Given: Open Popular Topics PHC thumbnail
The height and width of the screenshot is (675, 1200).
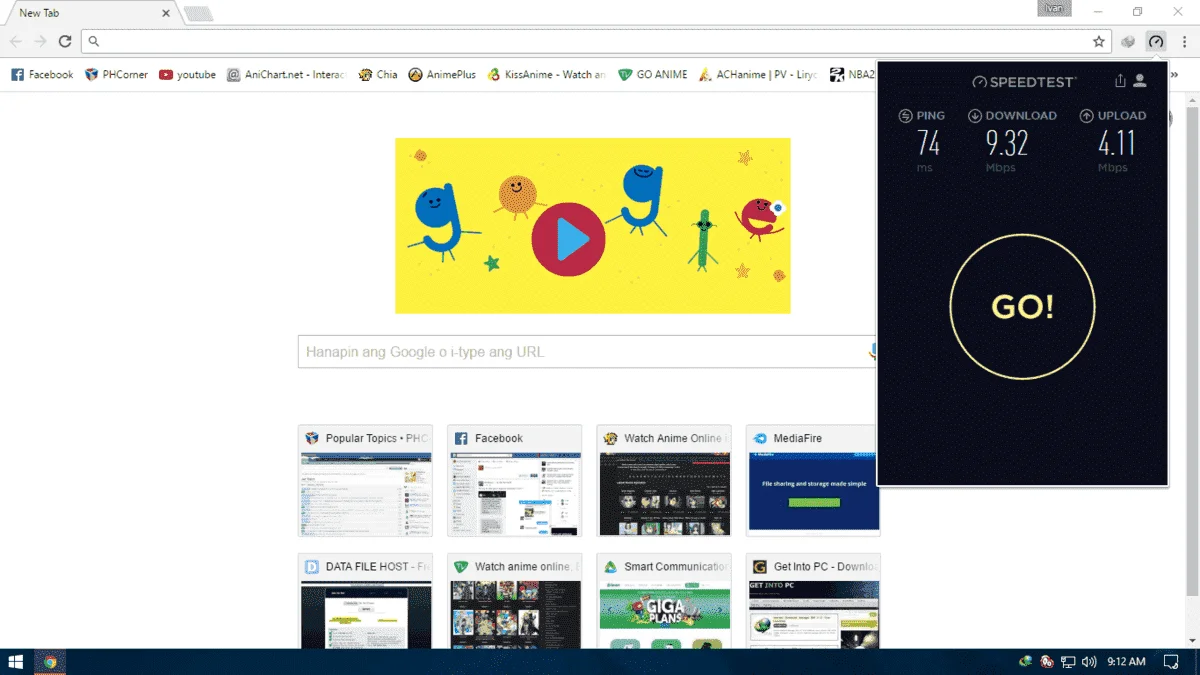Looking at the screenshot, I should (366, 481).
